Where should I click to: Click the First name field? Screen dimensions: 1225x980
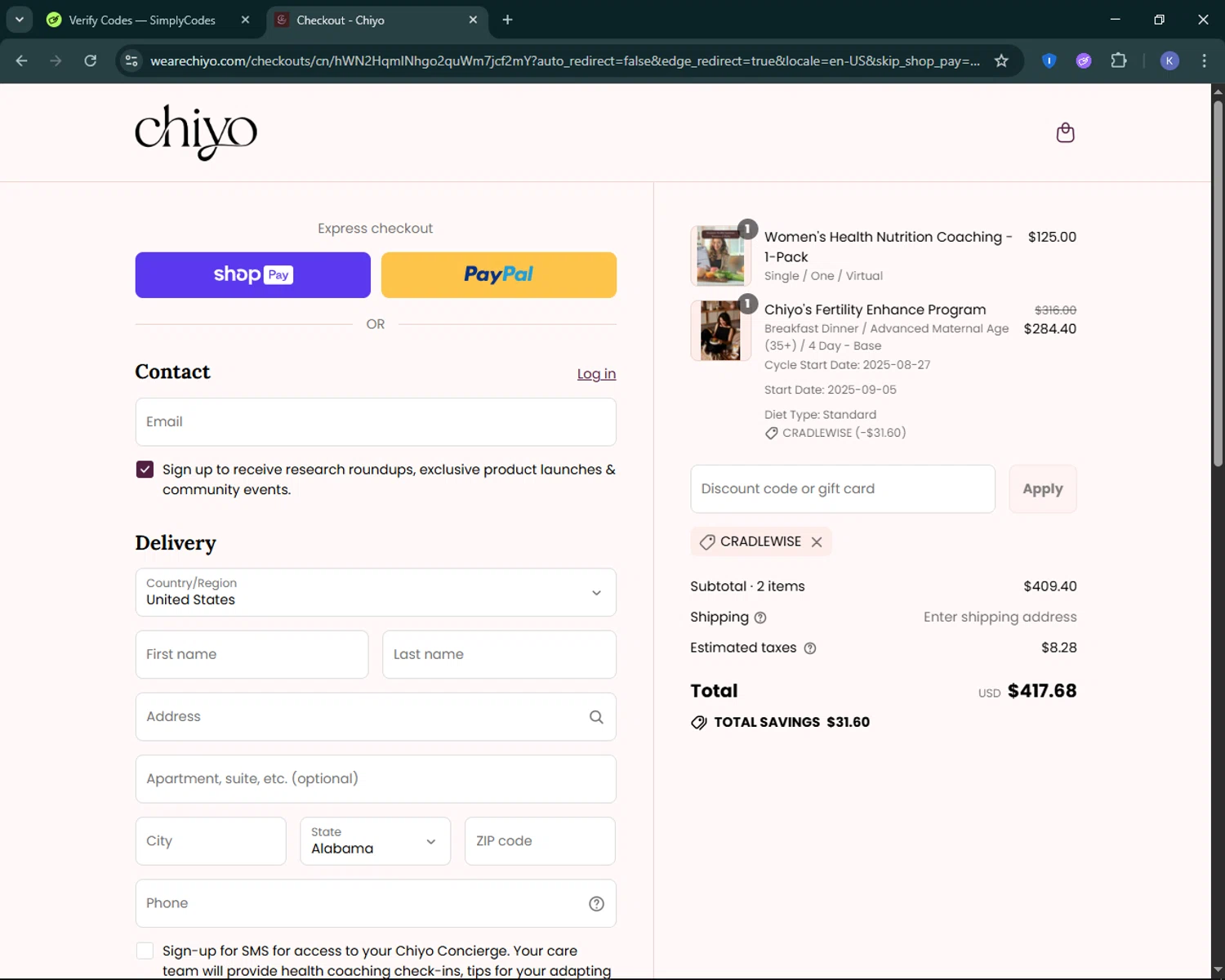point(252,654)
